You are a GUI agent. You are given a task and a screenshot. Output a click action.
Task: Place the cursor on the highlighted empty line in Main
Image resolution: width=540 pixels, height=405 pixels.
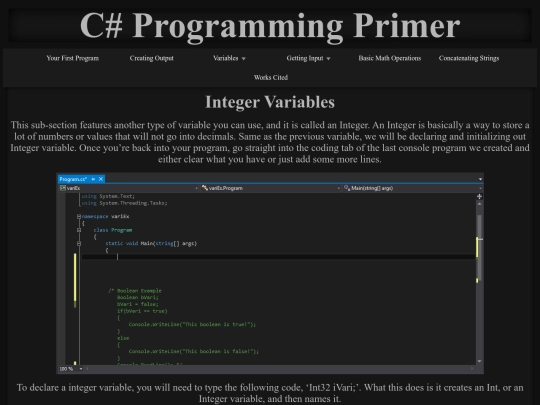(x=278, y=257)
